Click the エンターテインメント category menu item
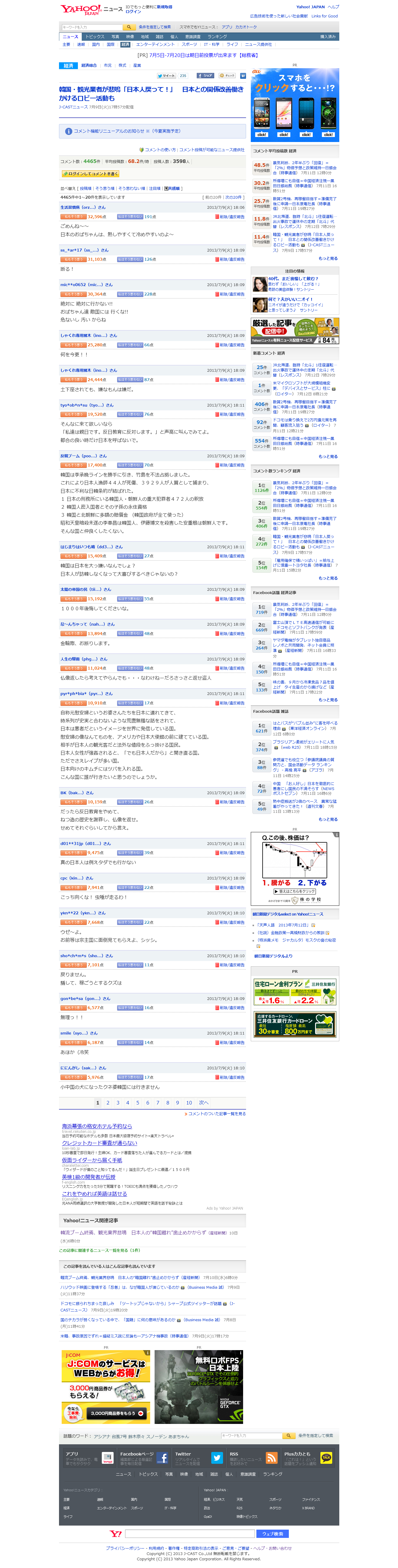Image resolution: width=398 pixels, height=1568 pixels. click(155, 45)
